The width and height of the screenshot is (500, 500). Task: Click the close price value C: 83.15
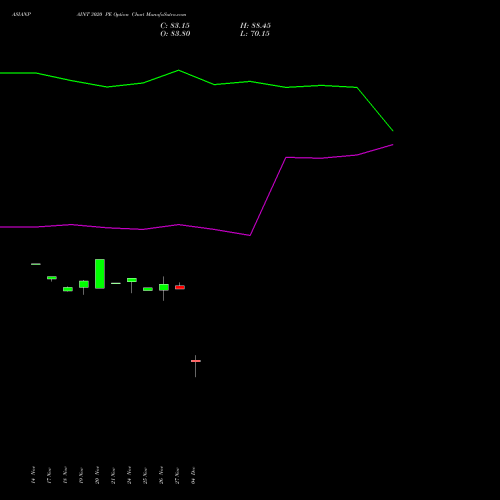[175, 26]
